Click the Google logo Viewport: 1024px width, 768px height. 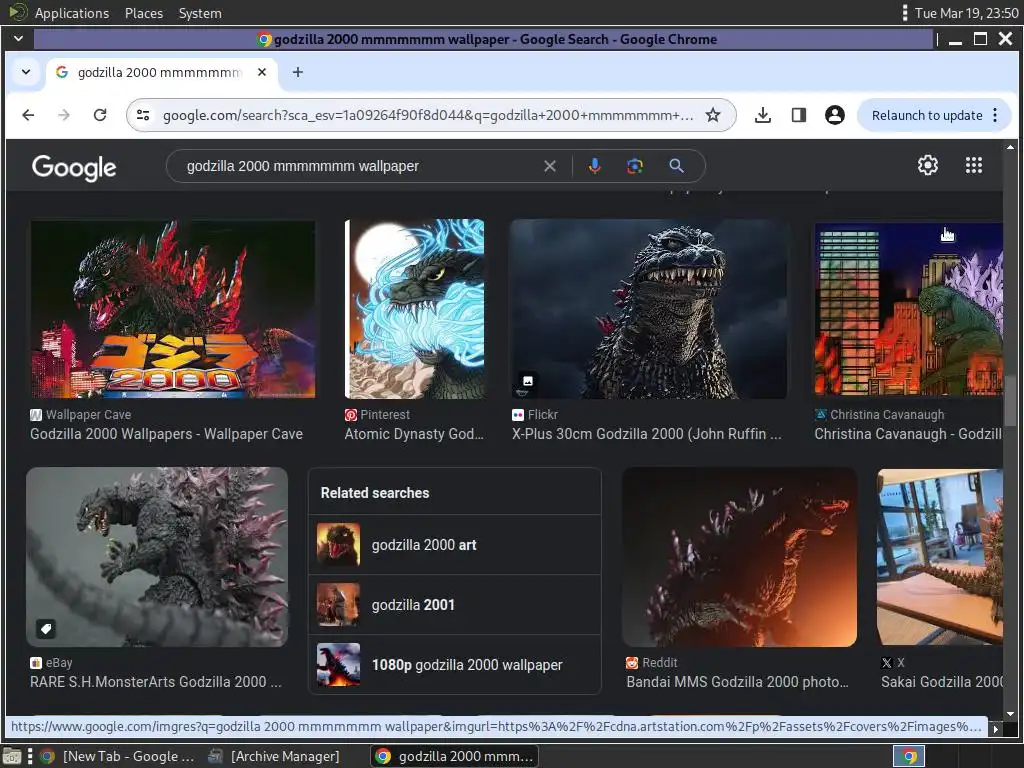point(74,167)
